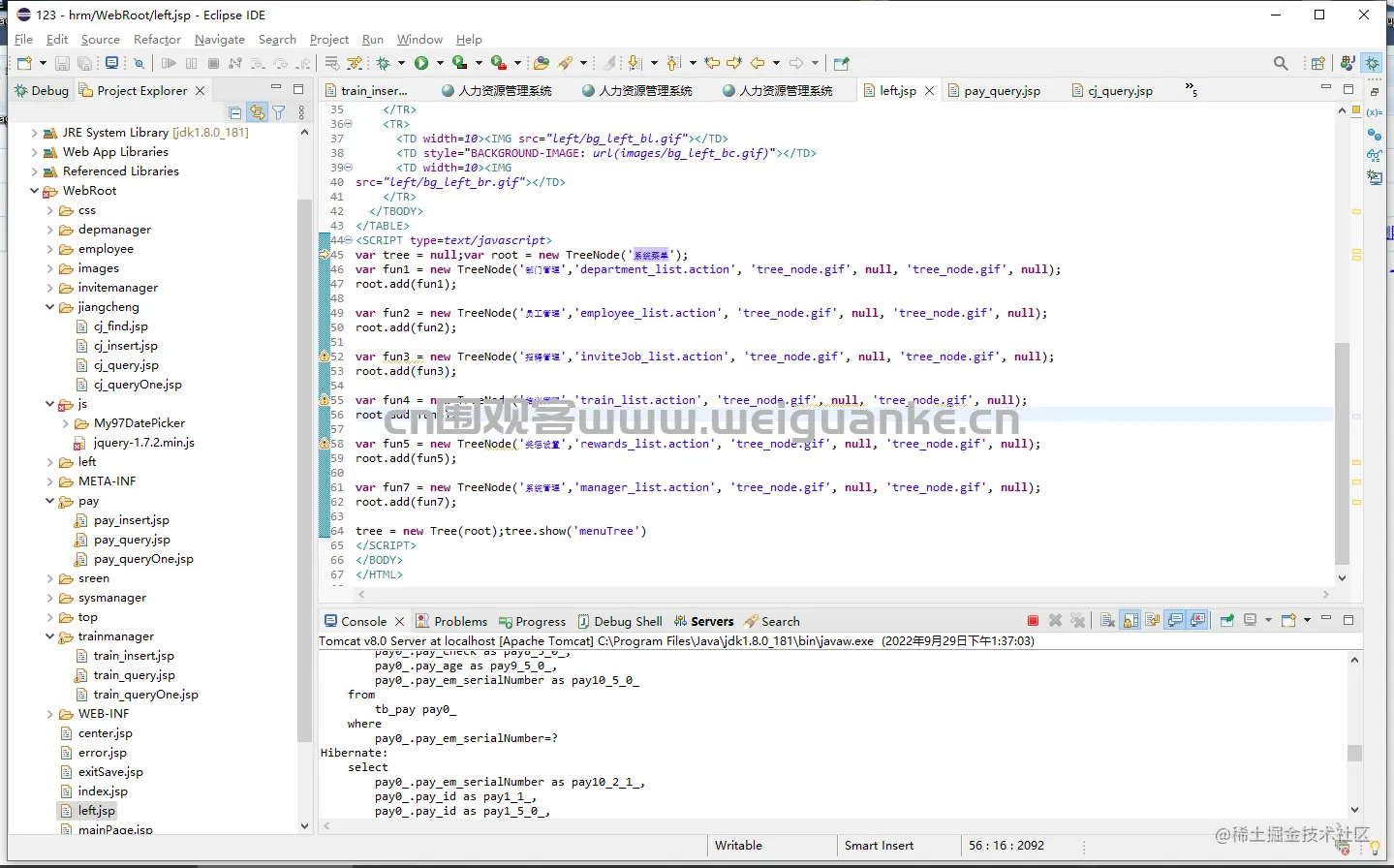Click the Open Type package icon
This screenshot has height=868, width=1394.
542,63
